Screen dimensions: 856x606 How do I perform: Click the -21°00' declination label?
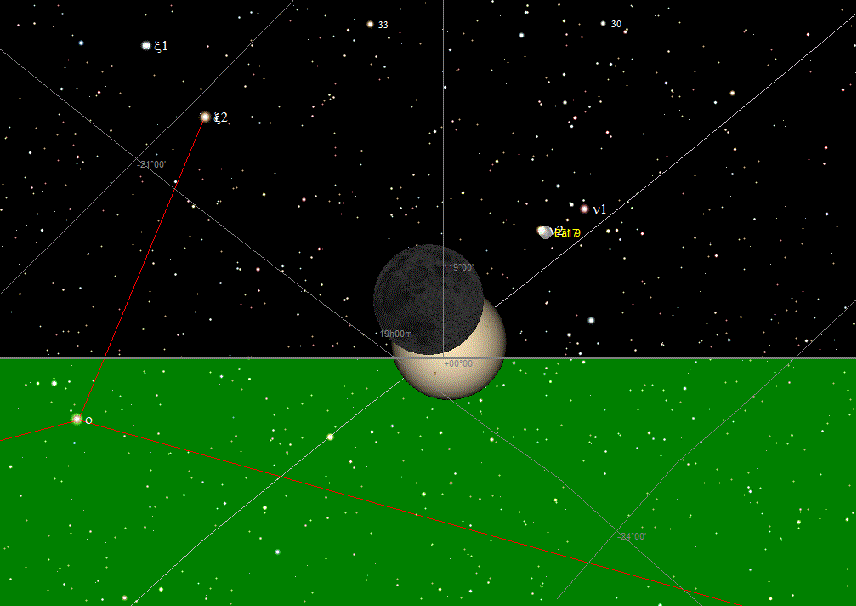153,165
